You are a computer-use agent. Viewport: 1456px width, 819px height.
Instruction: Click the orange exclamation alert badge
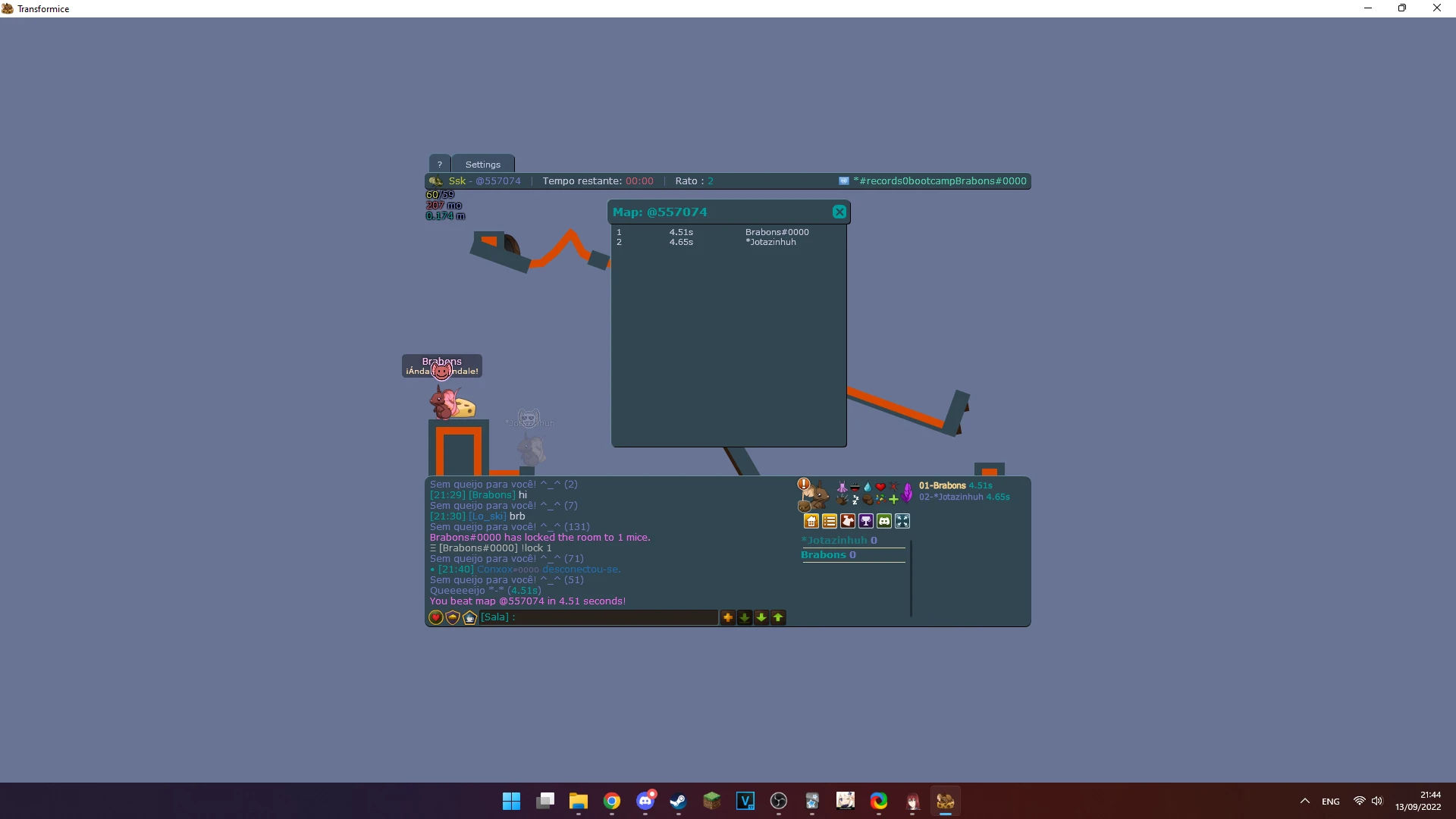point(804,484)
